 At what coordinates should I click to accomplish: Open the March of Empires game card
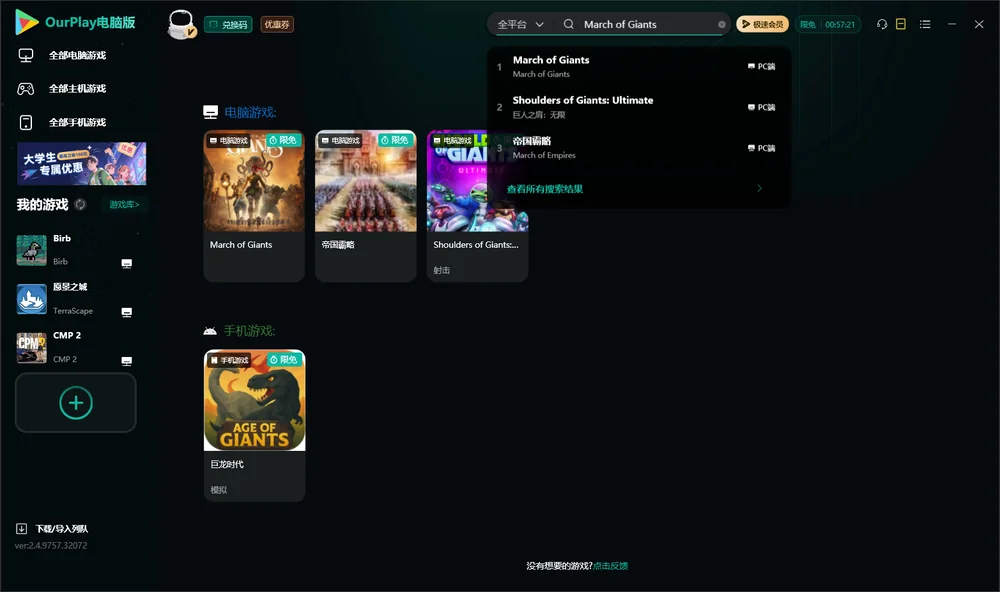[365, 205]
